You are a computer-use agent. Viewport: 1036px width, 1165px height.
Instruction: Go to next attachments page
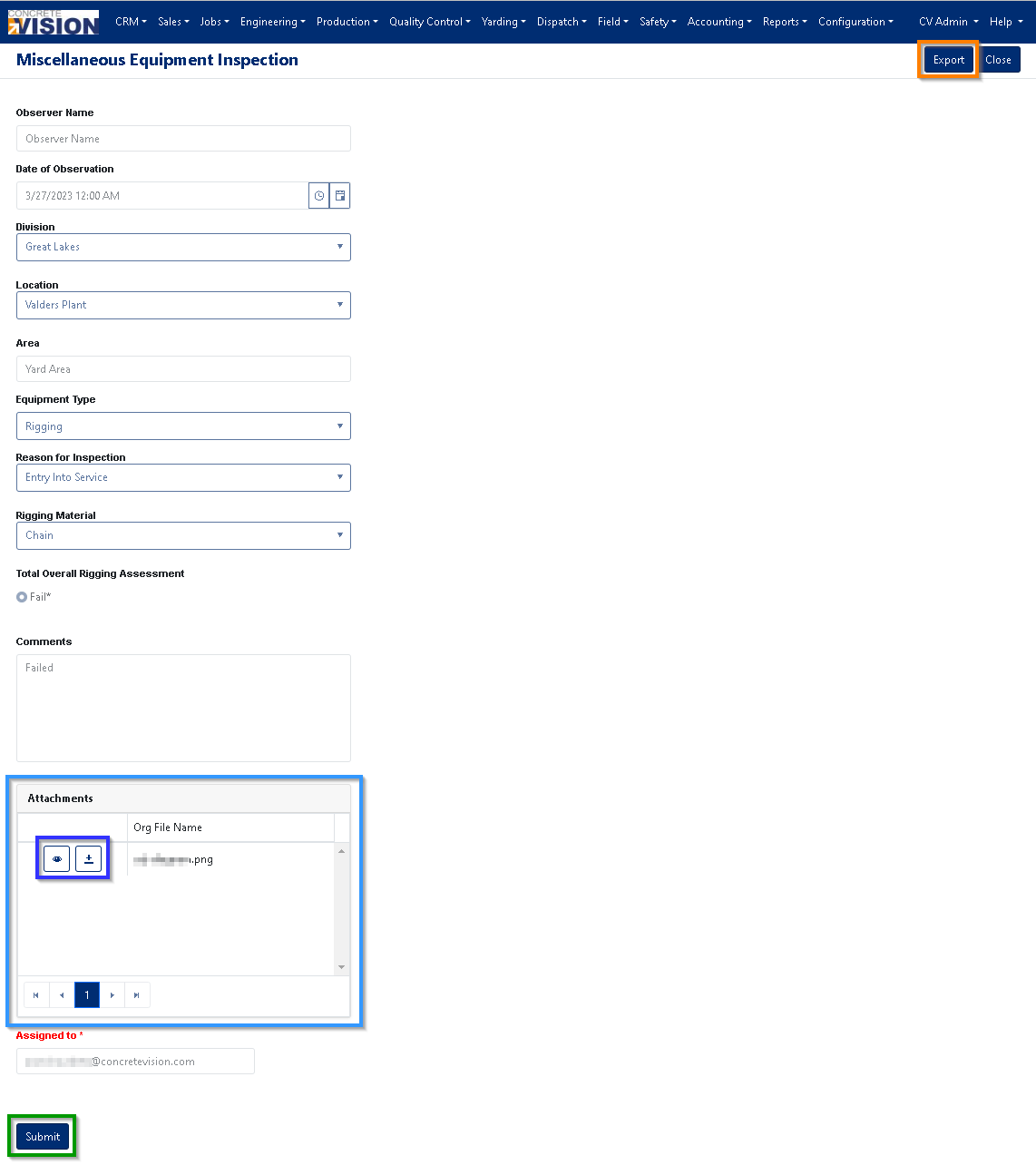[112, 995]
